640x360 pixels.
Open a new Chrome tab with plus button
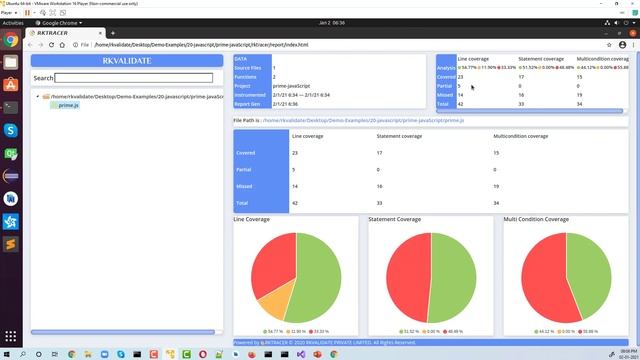(x=113, y=33)
